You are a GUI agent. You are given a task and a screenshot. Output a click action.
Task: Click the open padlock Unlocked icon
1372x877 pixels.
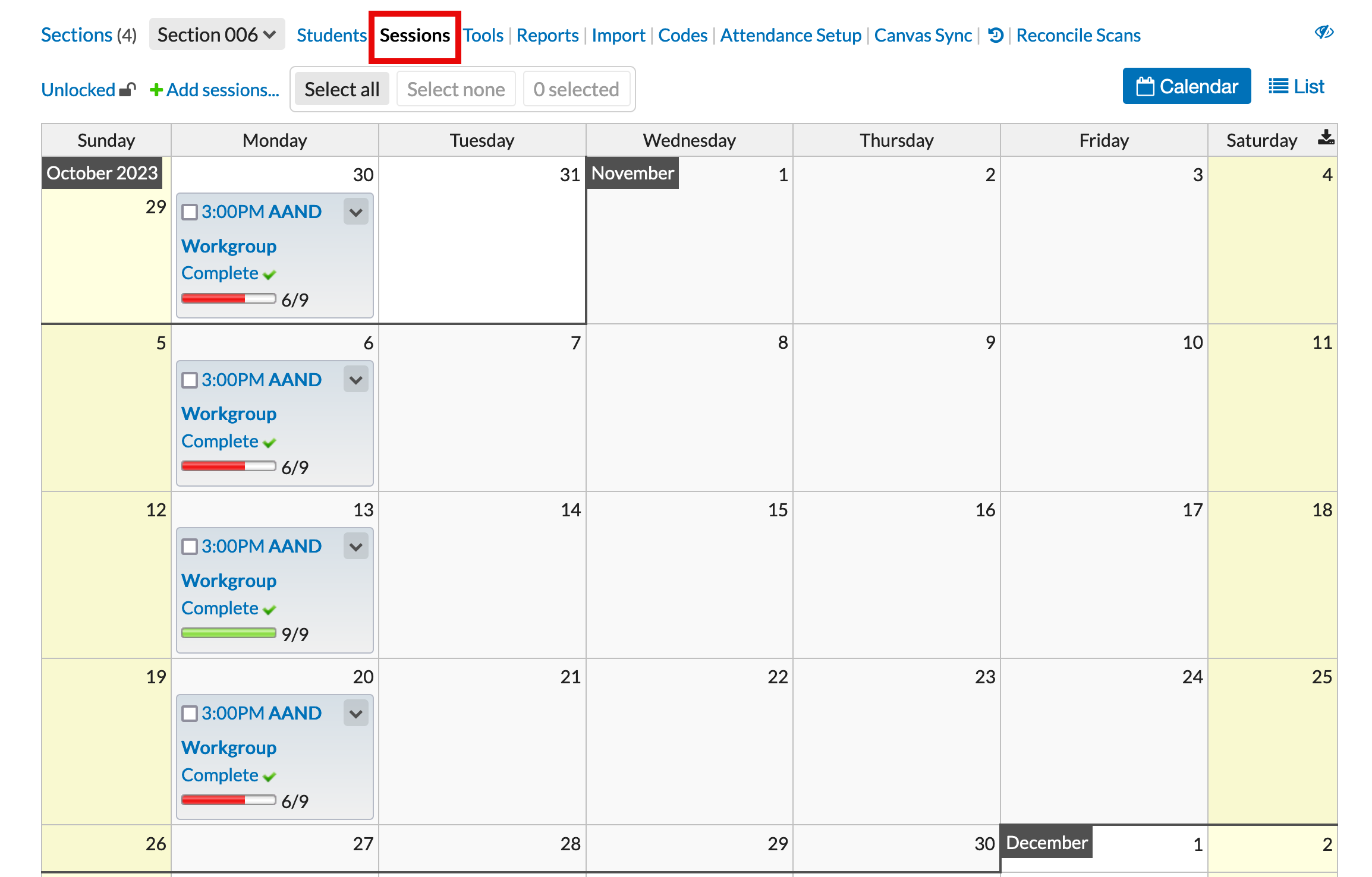128,90
